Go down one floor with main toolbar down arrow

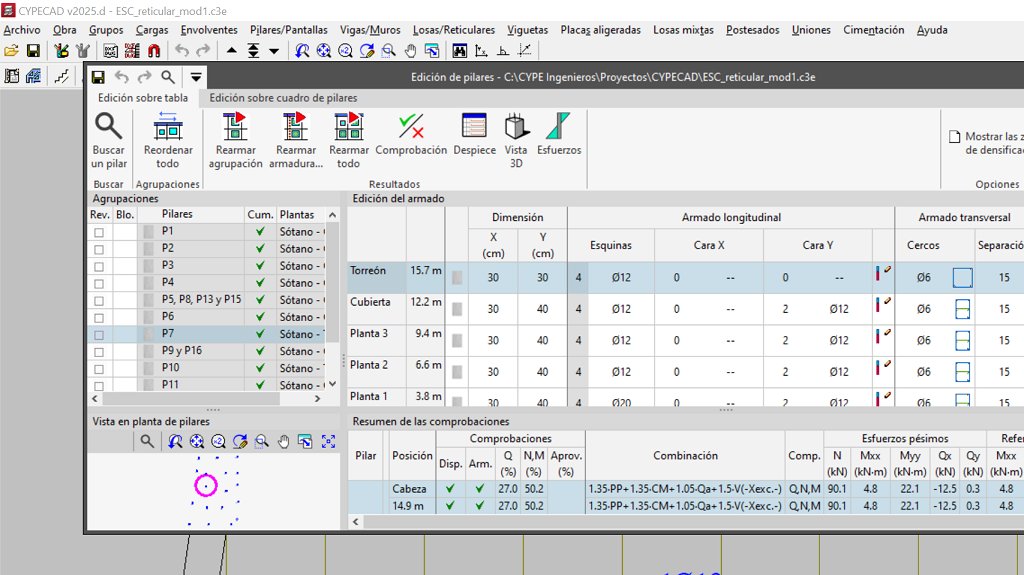click(x=274, y=51)
